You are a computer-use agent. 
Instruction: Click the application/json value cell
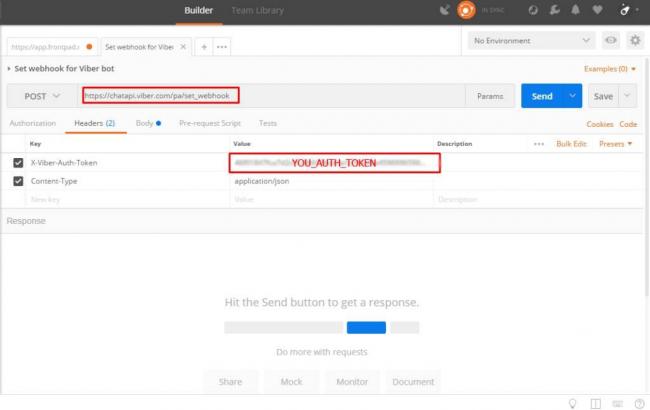pos(331,181)
